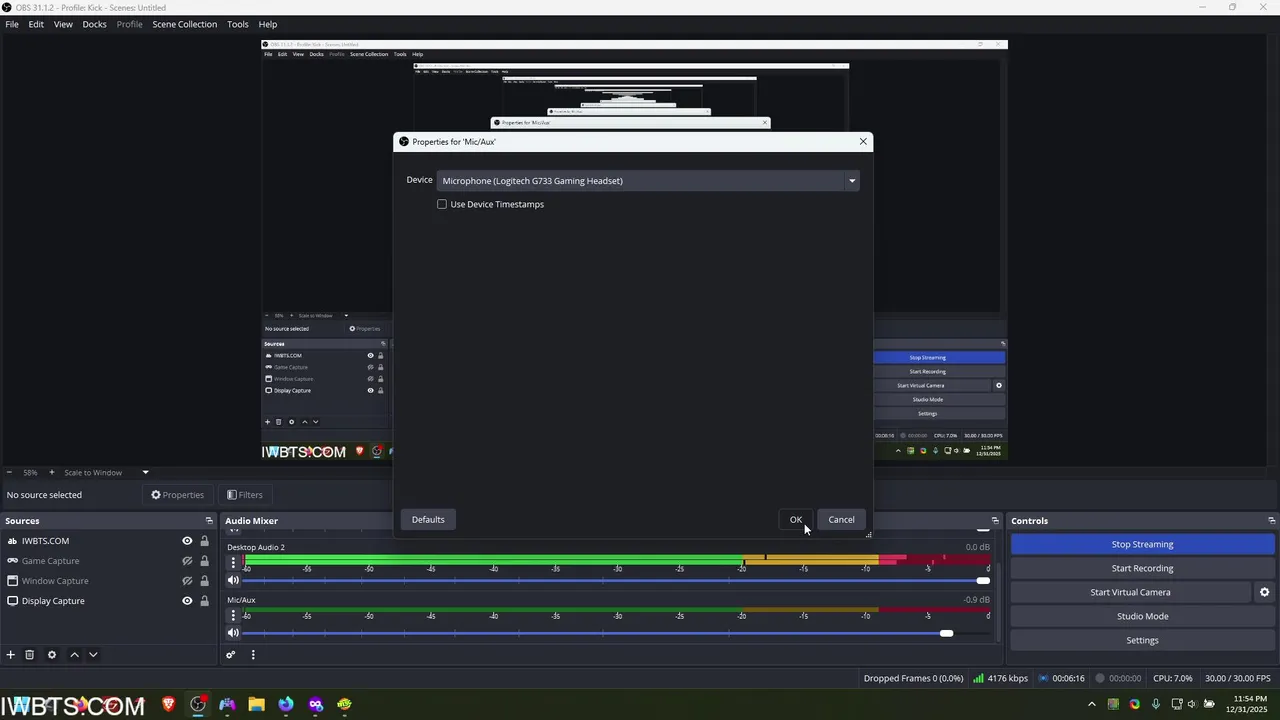The height and width of the screenshot is (720, 1280).
Task: Remove selected source with the trash icon
Action: [x=30, y=655]
